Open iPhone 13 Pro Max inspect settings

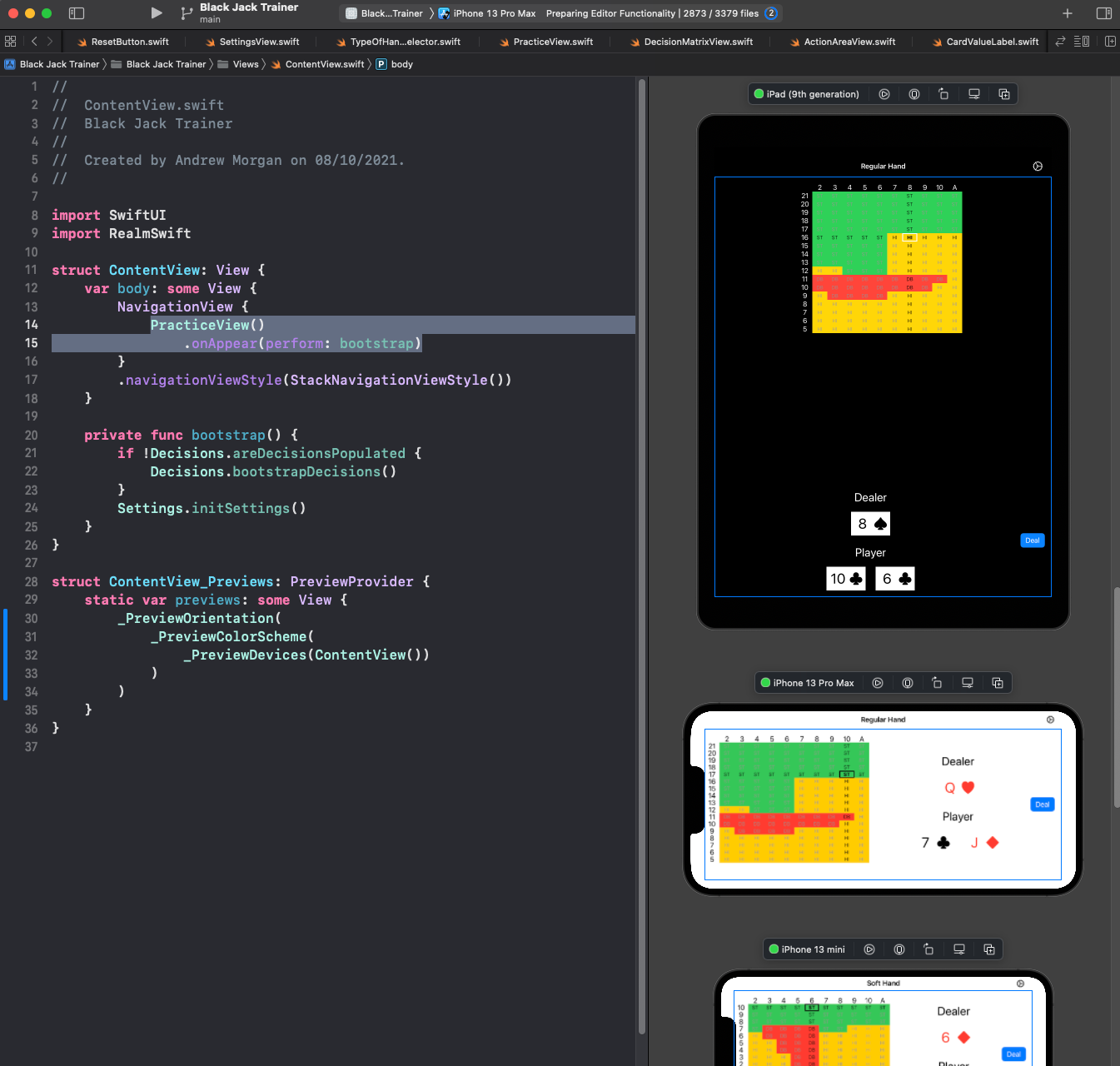[968, 683]
